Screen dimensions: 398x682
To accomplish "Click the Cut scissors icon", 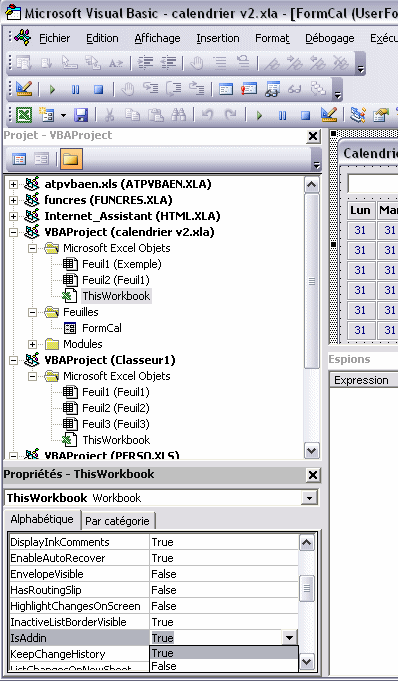I will click(110, 115).
